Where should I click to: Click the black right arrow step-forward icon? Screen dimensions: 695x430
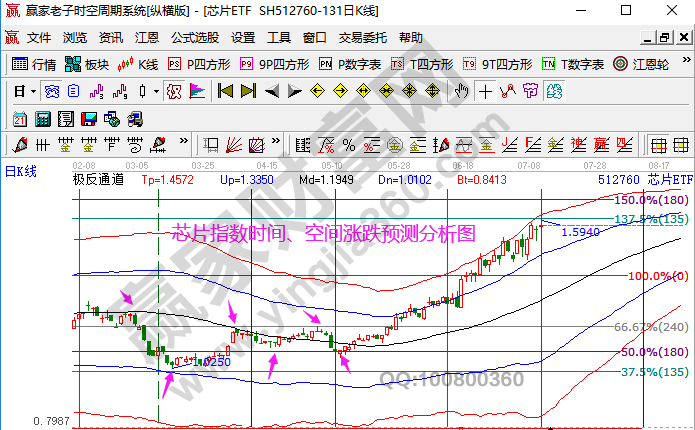point(293,91)
